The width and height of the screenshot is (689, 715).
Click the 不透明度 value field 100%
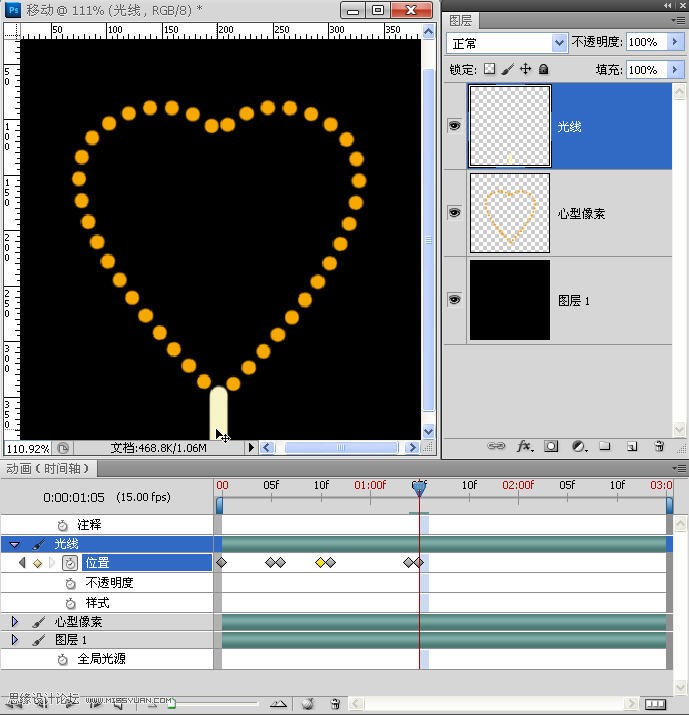(647, 42)
